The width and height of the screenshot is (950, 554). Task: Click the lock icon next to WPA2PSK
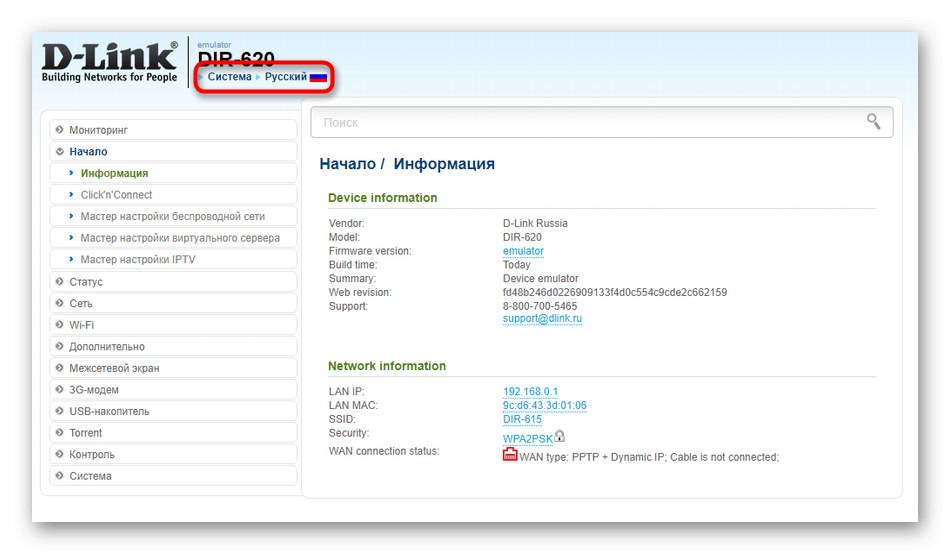coord(559,436)
